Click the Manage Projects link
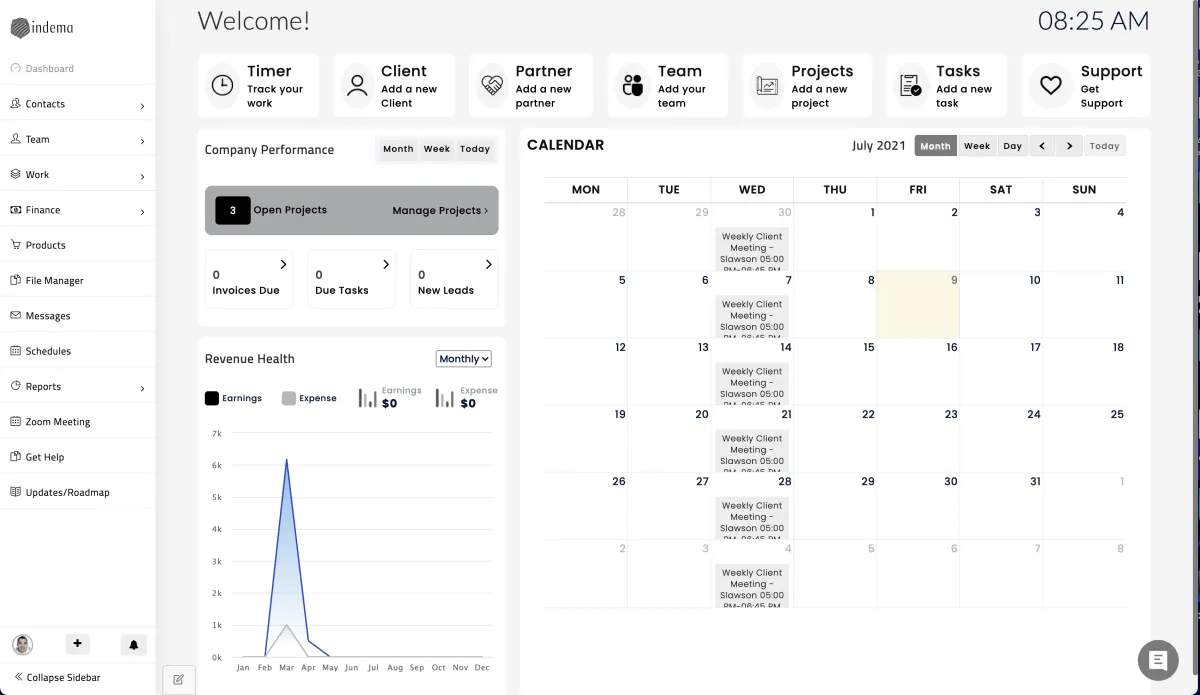The width and height of the screenshot is (1200, 695). pyautogui.click(x=440, y=211)
